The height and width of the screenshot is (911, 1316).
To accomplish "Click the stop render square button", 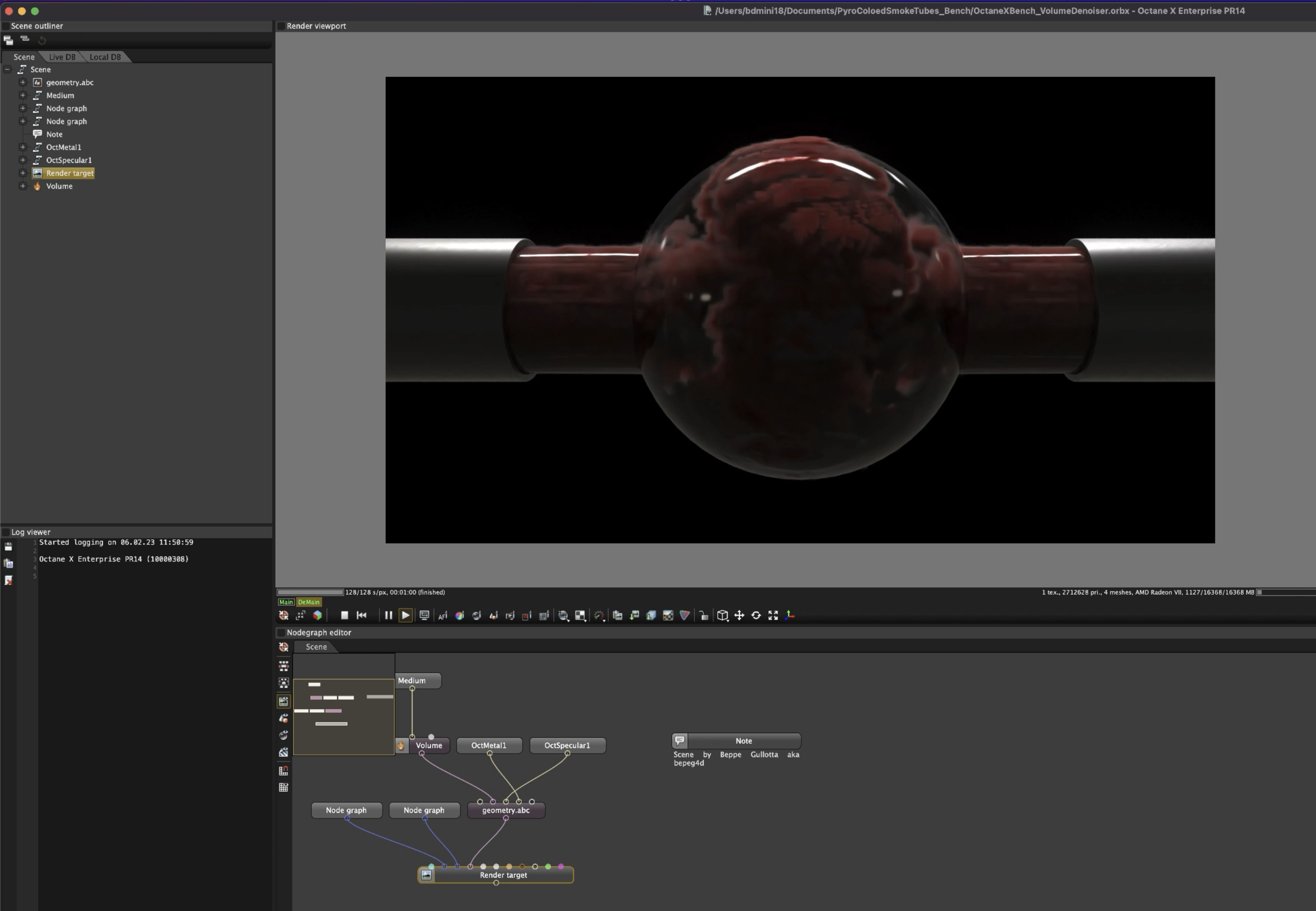I will pyautogui.click(x=344, y=615).
